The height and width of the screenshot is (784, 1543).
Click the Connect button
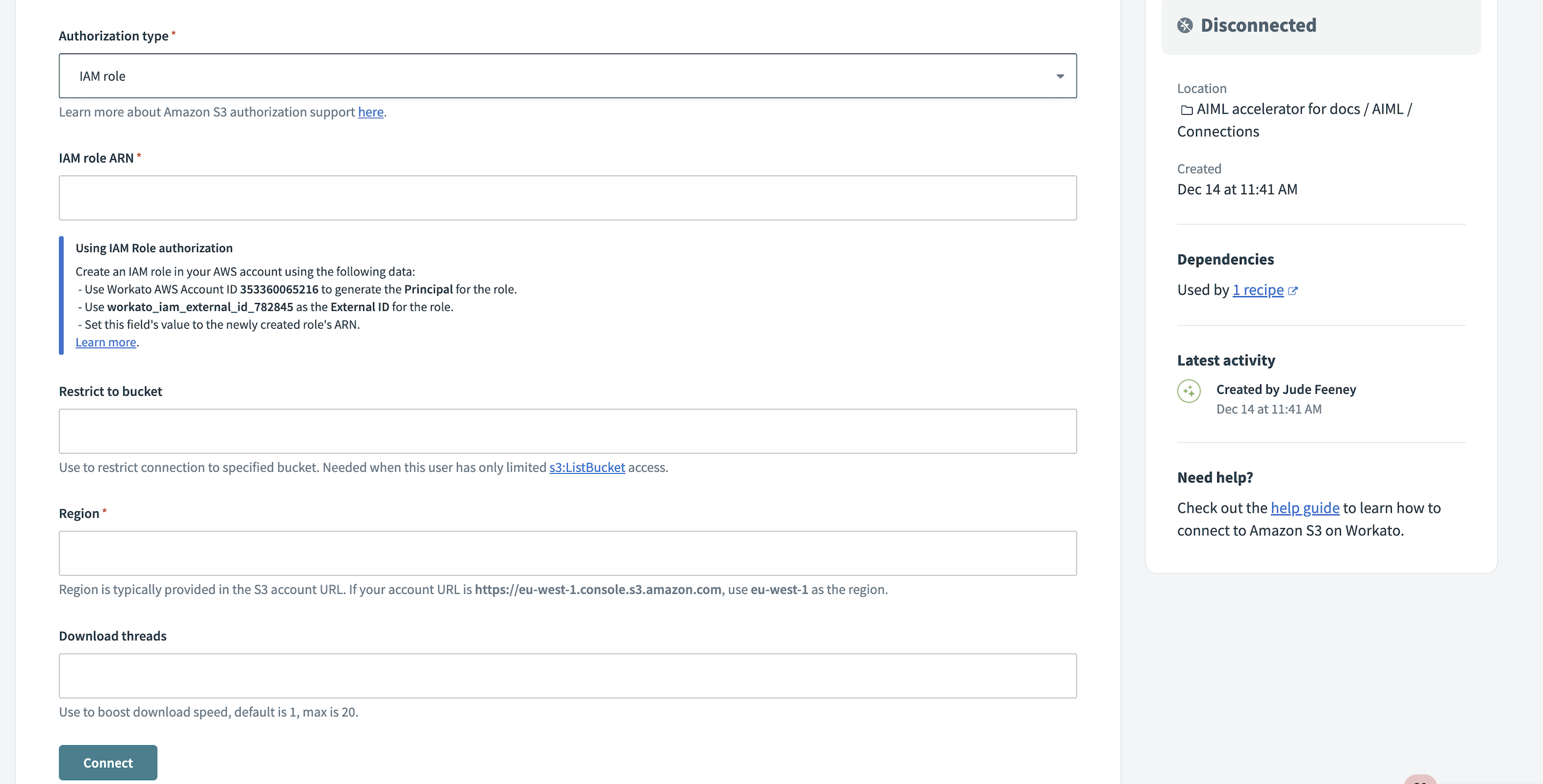(x=108, y=762)
